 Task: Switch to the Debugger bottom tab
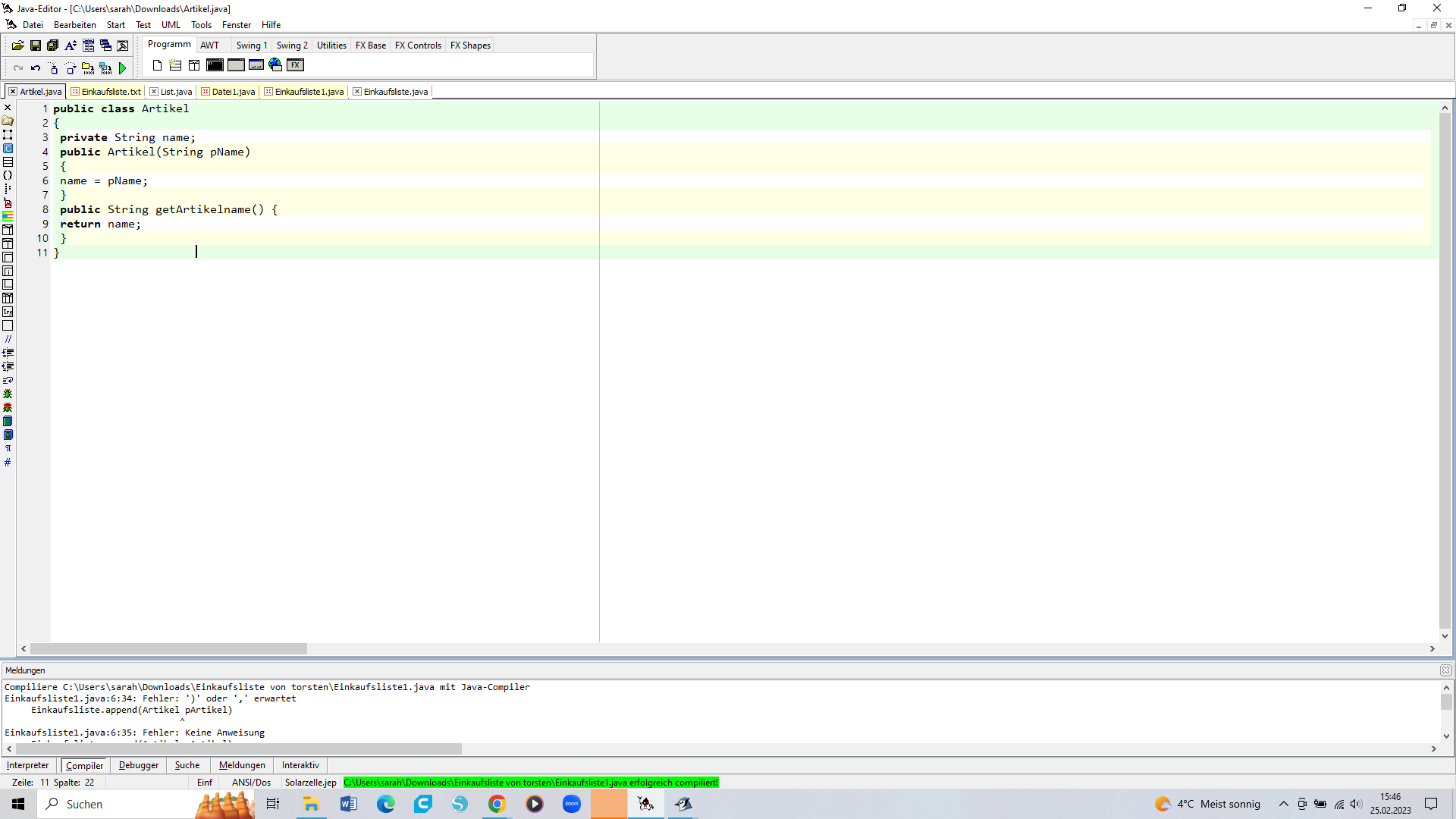(139, 765)
